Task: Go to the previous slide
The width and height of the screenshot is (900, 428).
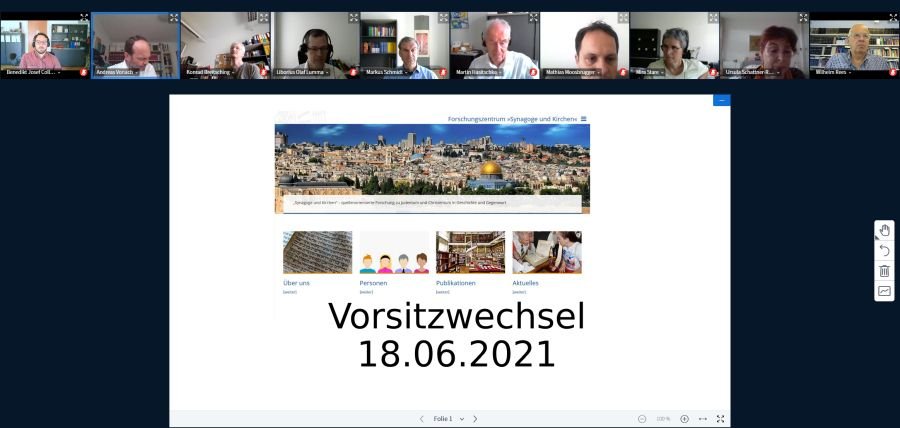Action: pos(421,419)
